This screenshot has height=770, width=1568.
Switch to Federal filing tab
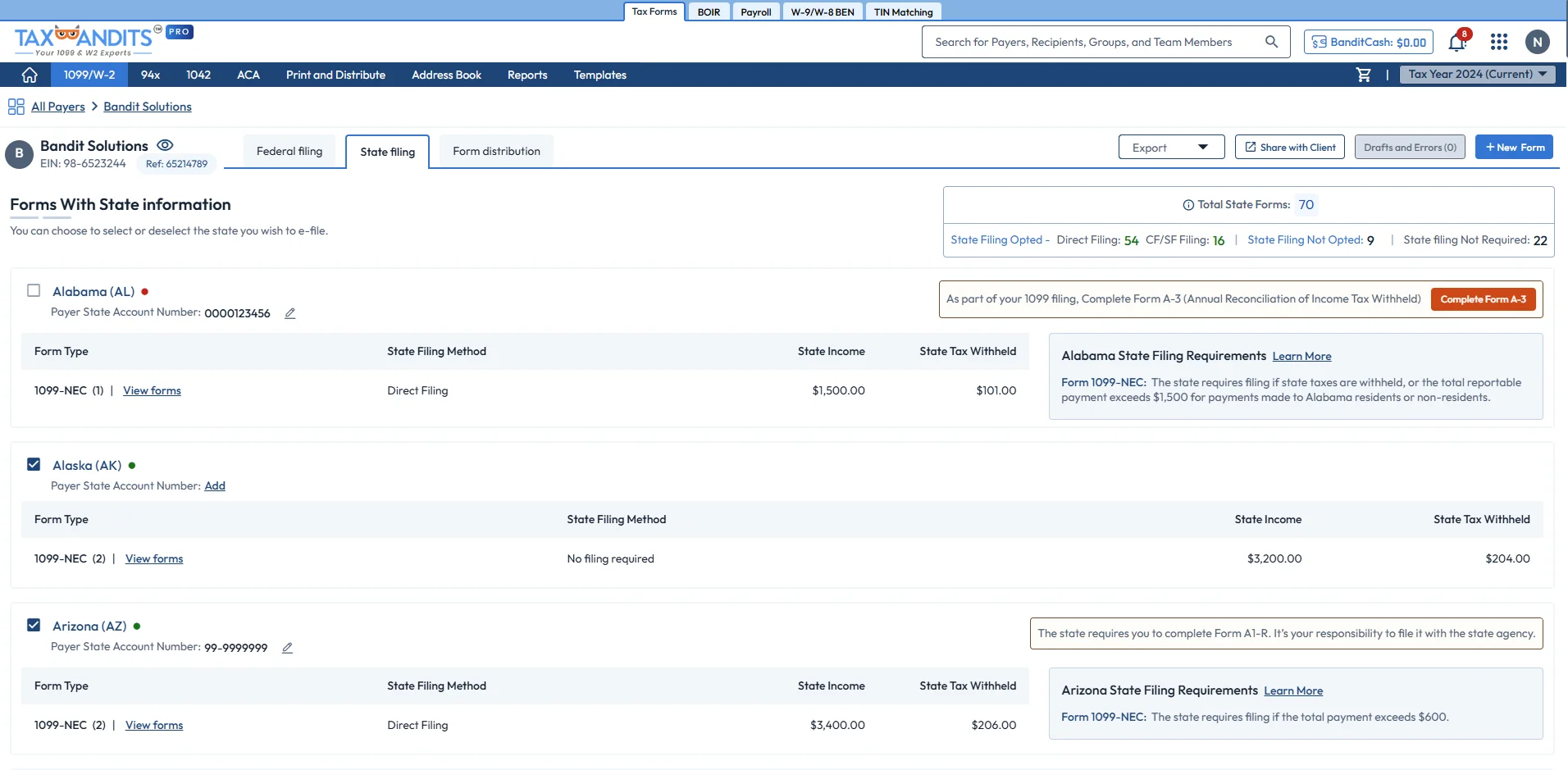click(x=289, y=151)
